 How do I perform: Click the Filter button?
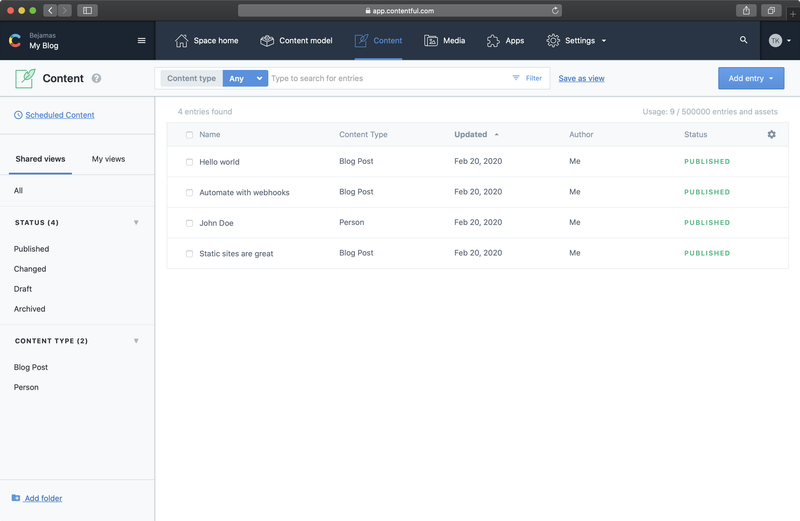[x=528, y=78]
